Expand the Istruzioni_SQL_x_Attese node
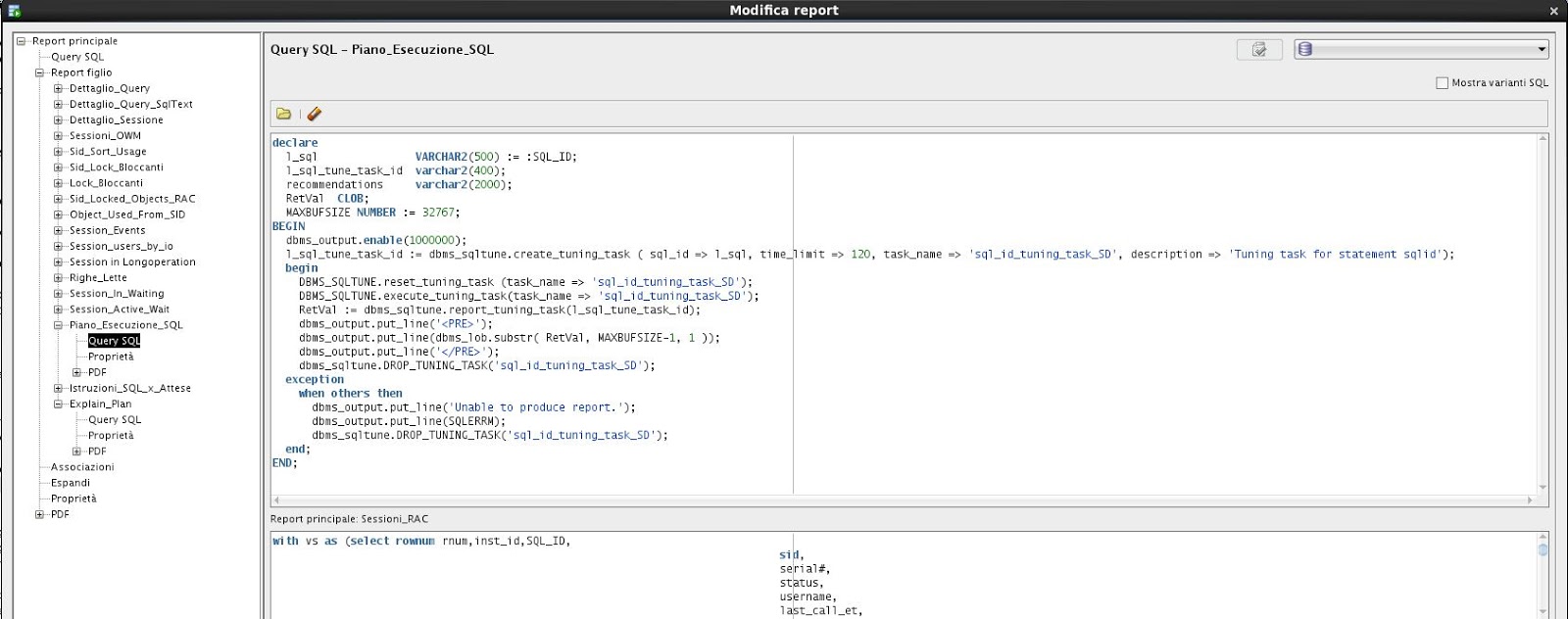 click(x=58, y=388)
